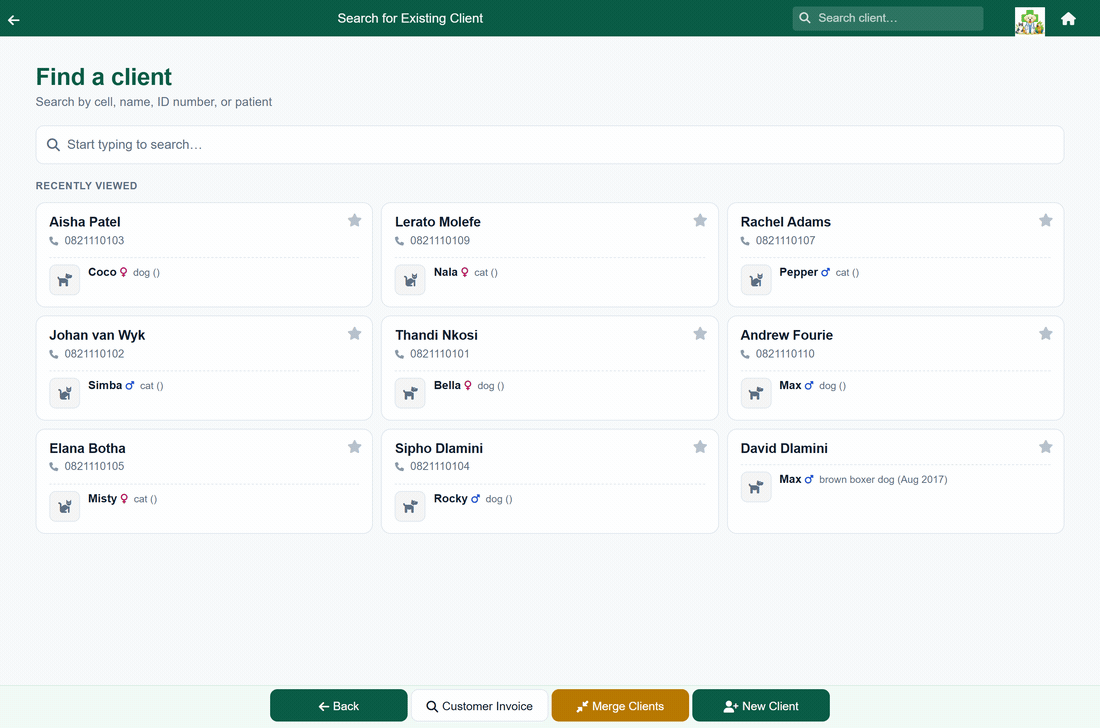Viewport: 1100px width, 728px height.
Task: Star the David Dlamini card
Action: (1045, 447)
